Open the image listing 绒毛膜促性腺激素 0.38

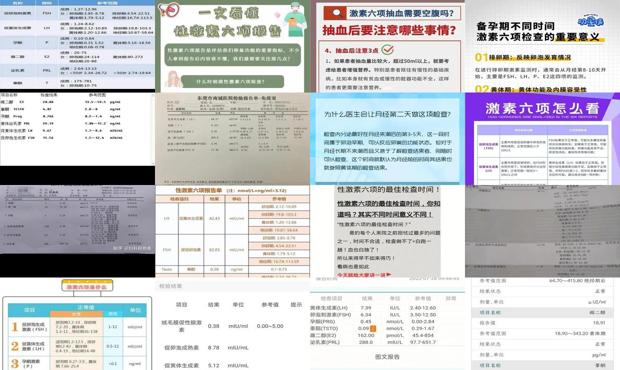[232, 324]
